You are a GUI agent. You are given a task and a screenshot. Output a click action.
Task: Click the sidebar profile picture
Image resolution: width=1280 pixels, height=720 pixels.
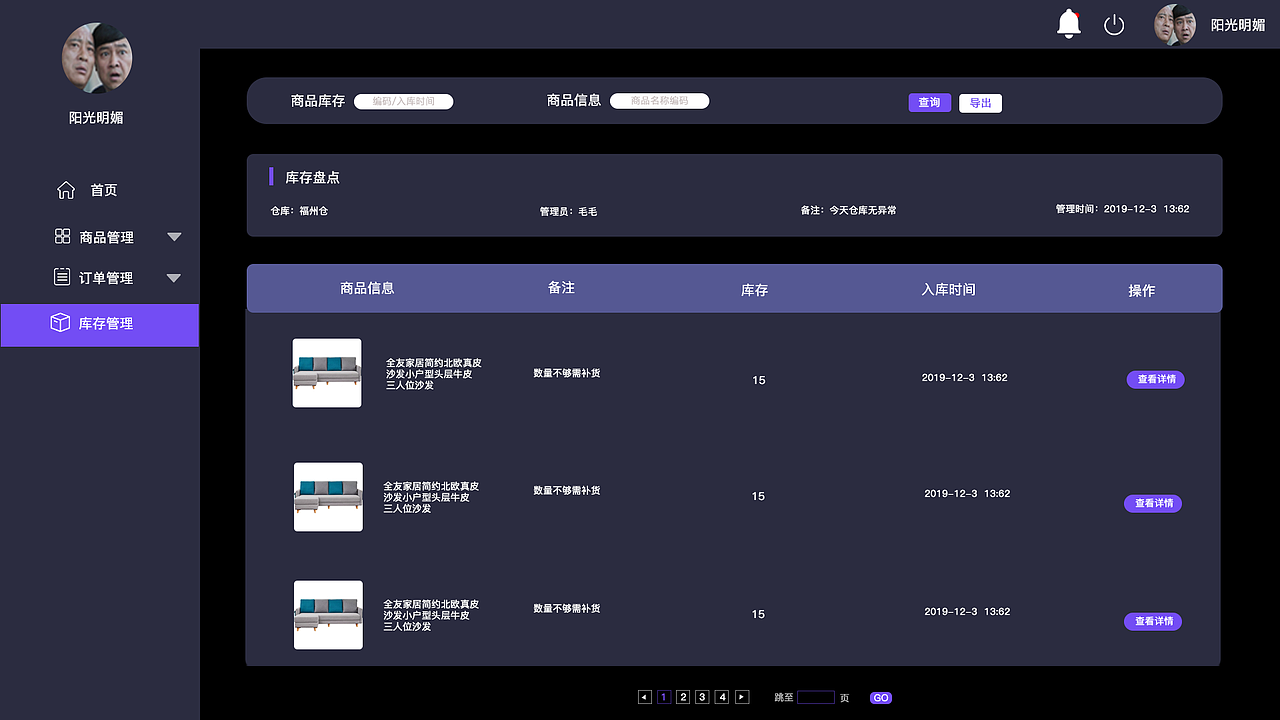[x=97, y=58]
